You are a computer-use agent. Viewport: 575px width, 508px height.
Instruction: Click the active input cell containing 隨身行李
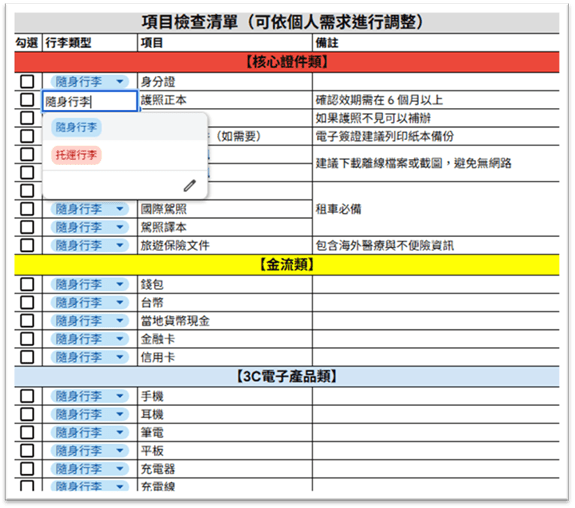coord(90,101)
